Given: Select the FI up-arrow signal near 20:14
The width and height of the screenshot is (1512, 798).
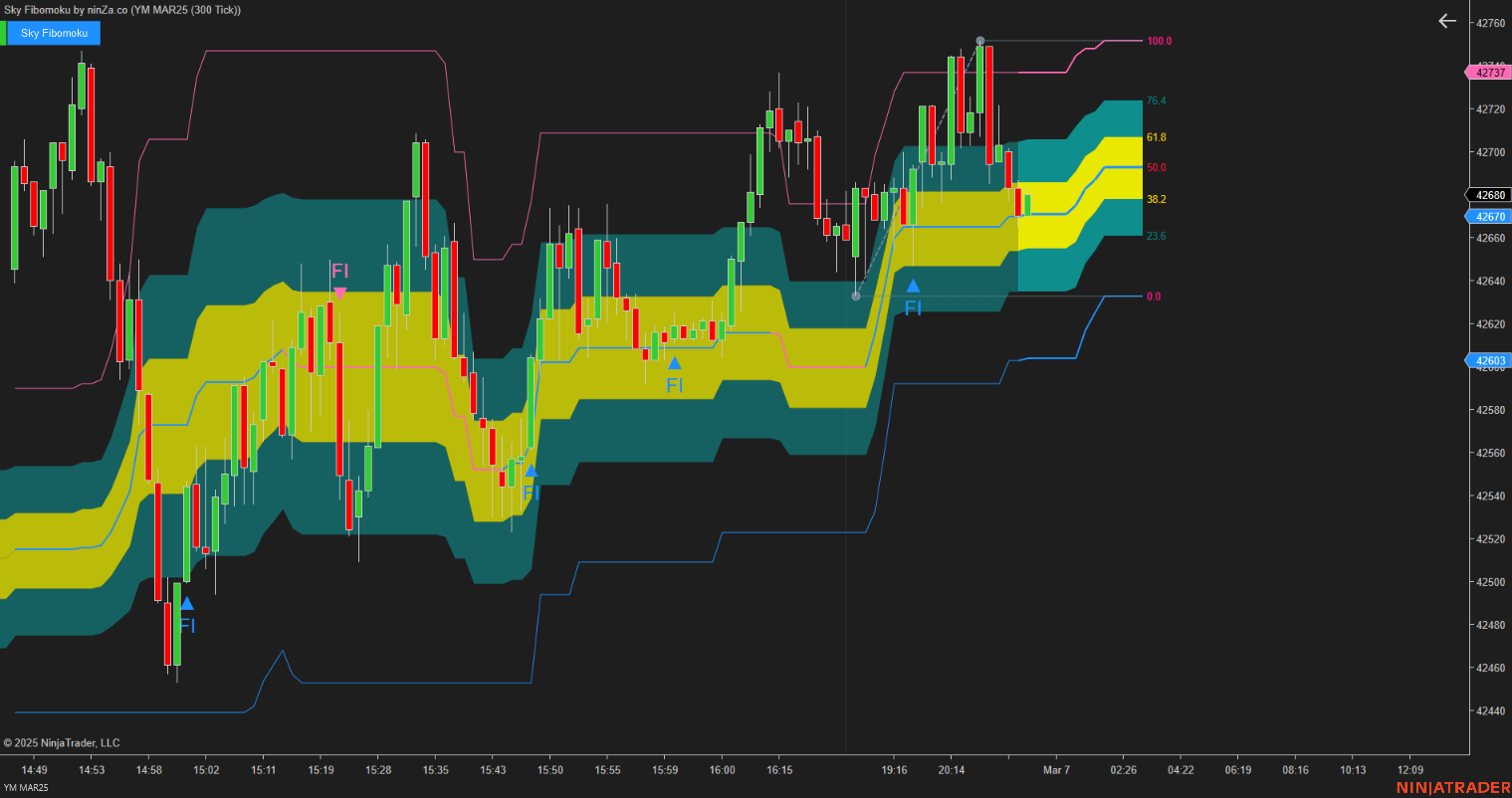Looking at the screenshot, I should click(914, 288).
